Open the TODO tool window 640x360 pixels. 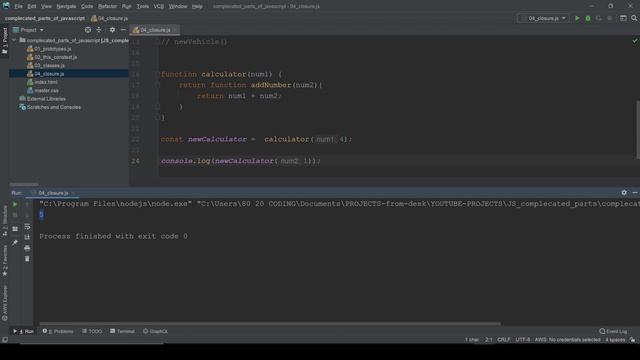coord(92,331)
